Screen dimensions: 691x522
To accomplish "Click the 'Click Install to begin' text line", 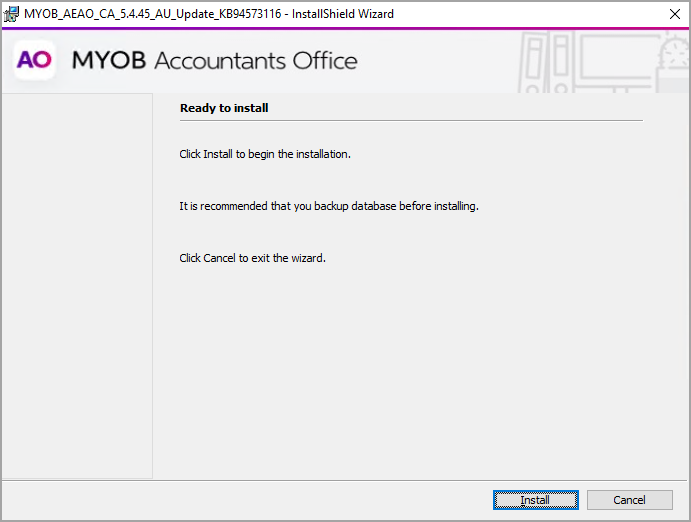I will tap(264, 154).
